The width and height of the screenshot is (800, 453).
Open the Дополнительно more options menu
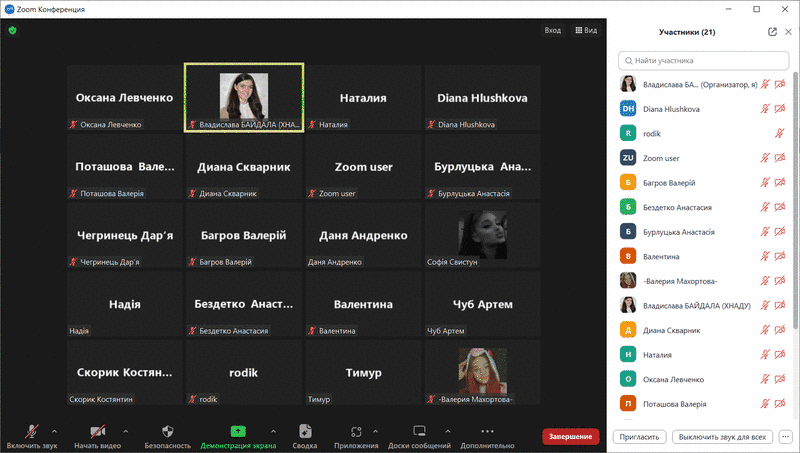487,431
